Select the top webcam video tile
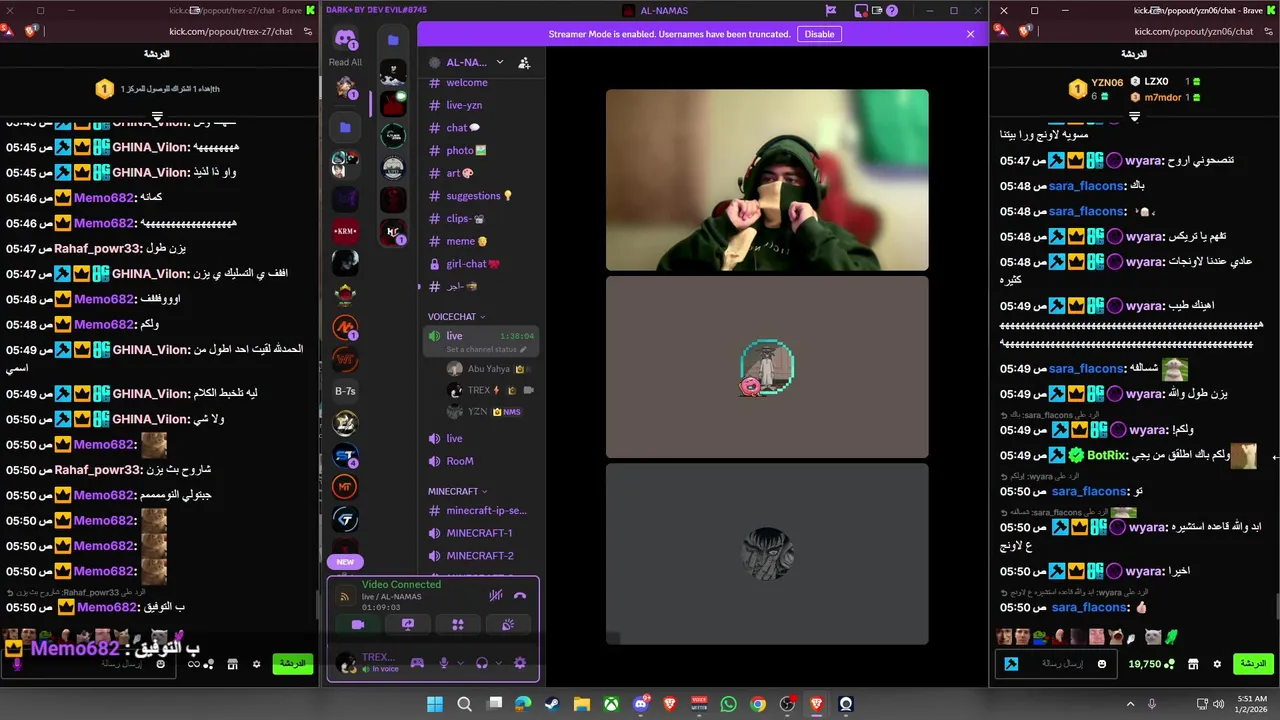This screenshot has height=720, width=1280. tap(767, 180)
